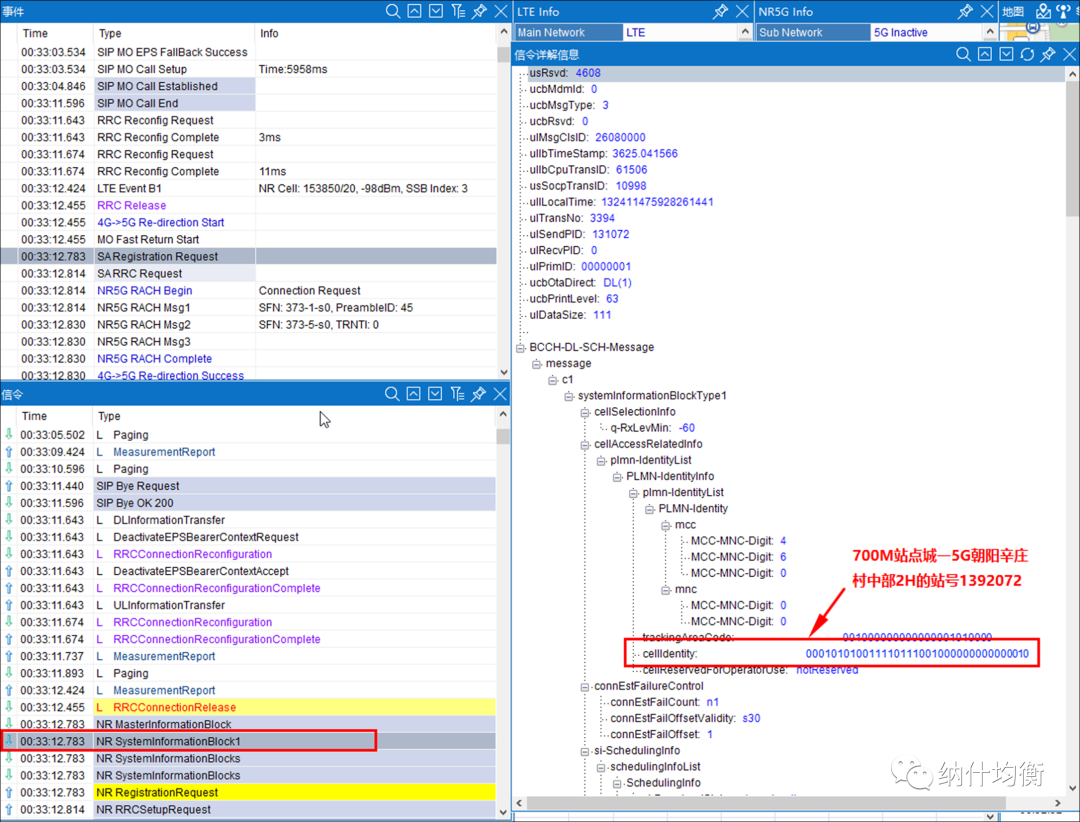Click the down-arrow box icon in 信令 panel
Viewport: 1080px width, 822px height.
pyautogui.click(x=435, y=394)
